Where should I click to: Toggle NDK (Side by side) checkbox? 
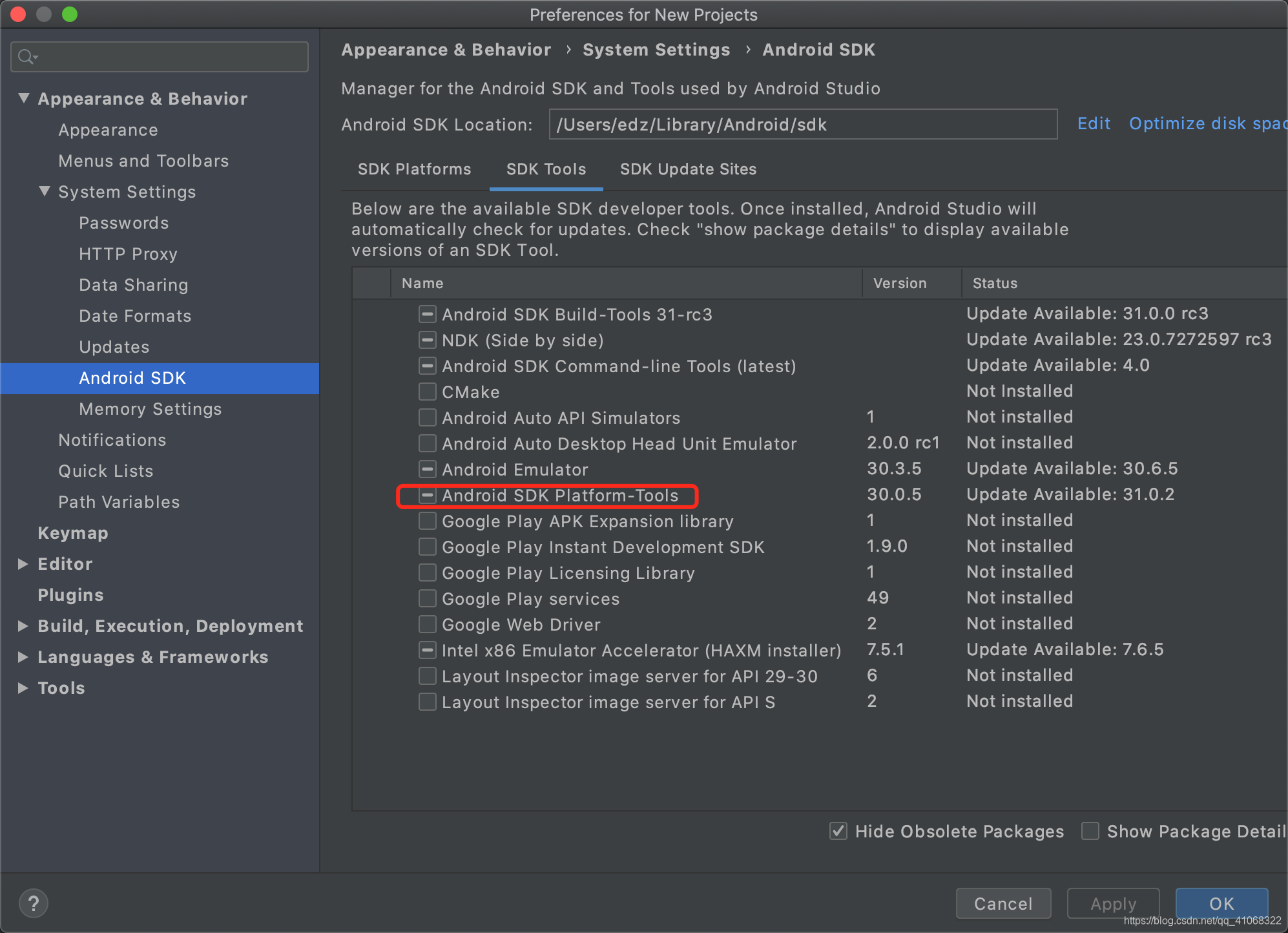coord(427,341)
